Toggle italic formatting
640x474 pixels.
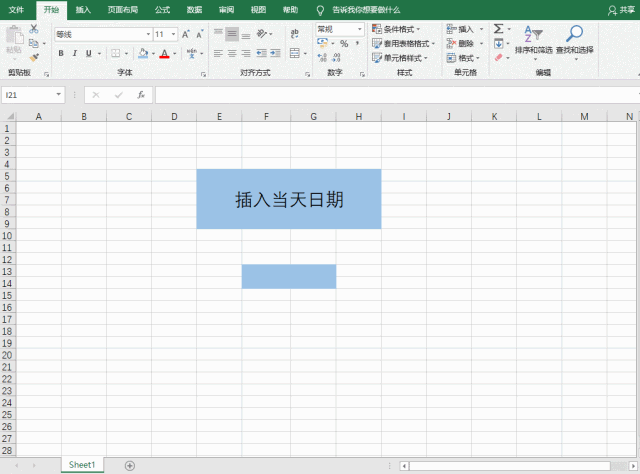(x=75, y=53)
